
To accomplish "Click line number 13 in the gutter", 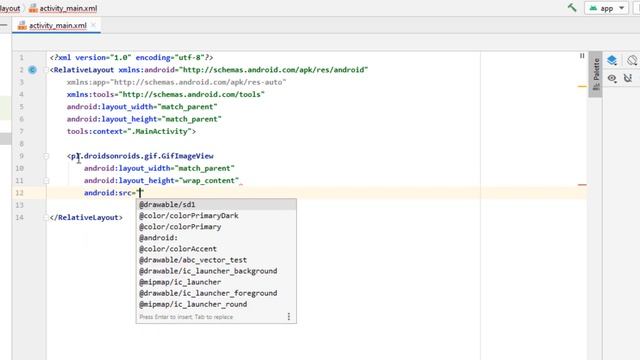I will coord(20,205).
